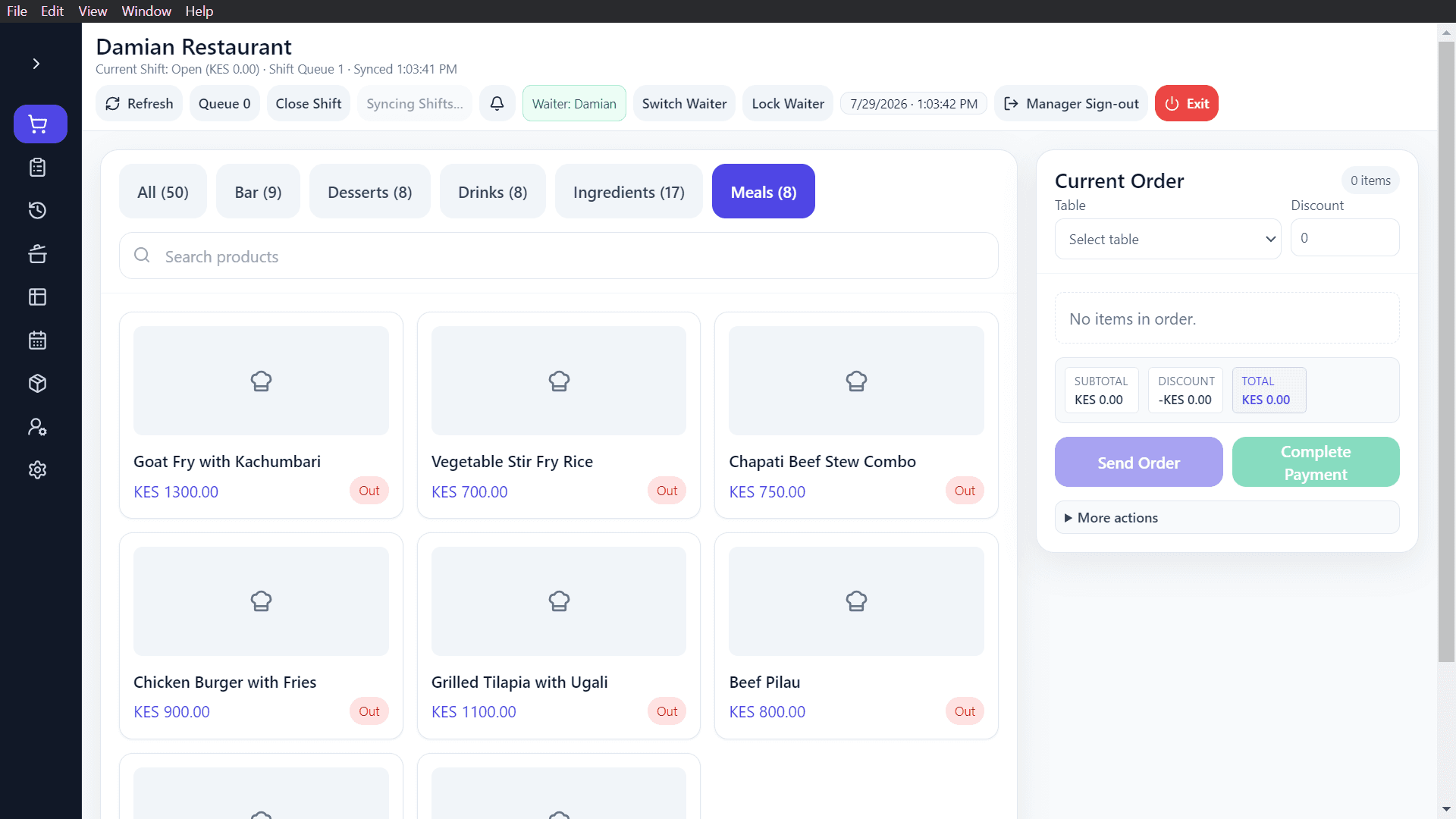Select the Ingredients (17) category tab

pyautogui.click(x=629, y=192)
